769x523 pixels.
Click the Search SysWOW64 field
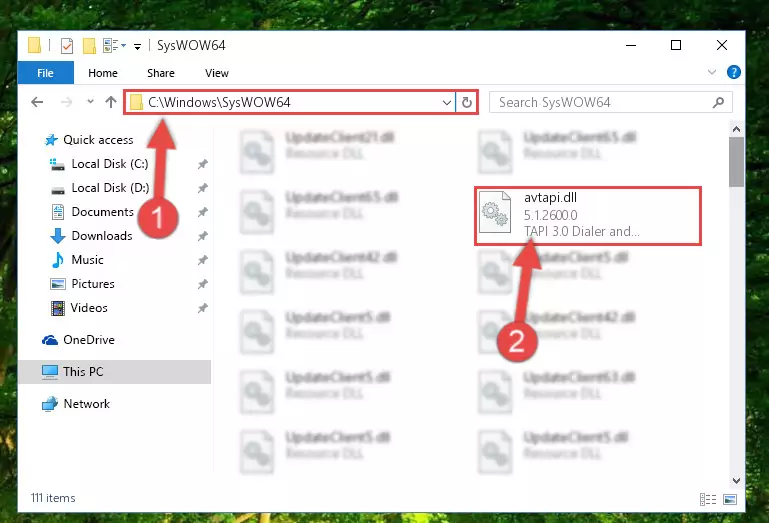coord(611,103)
